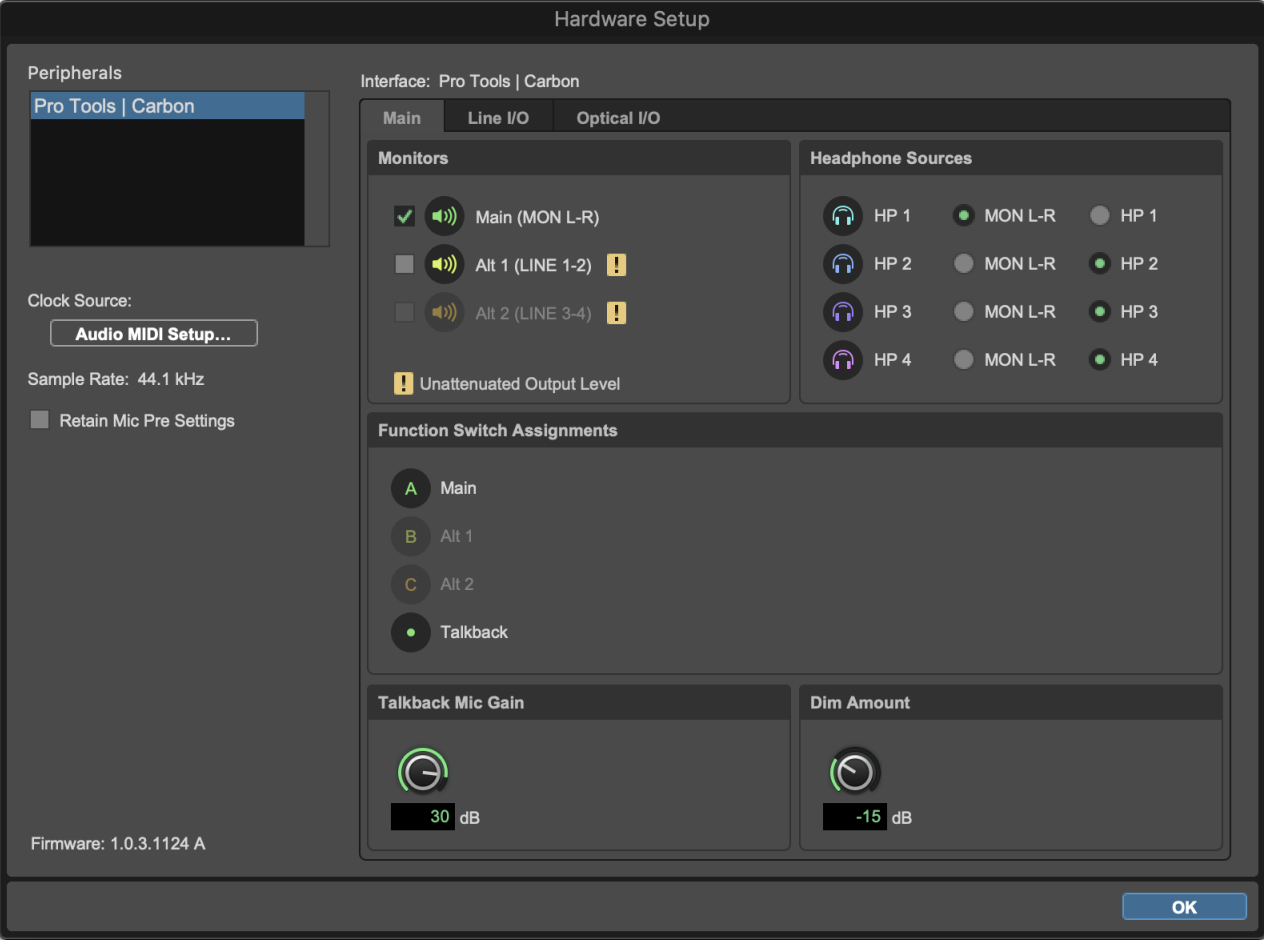
Task: Select MON L-R source for HP 4
Action: (x=964, y=359)
